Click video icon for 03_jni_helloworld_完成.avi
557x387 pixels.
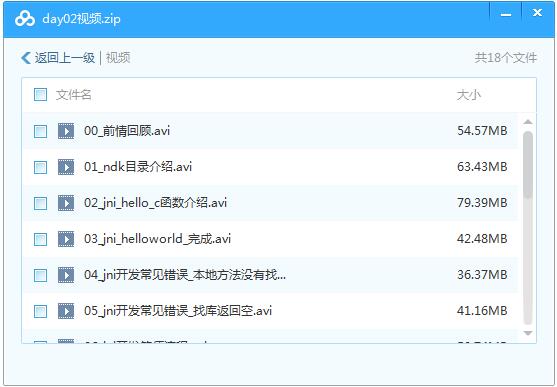coord(66,239)
